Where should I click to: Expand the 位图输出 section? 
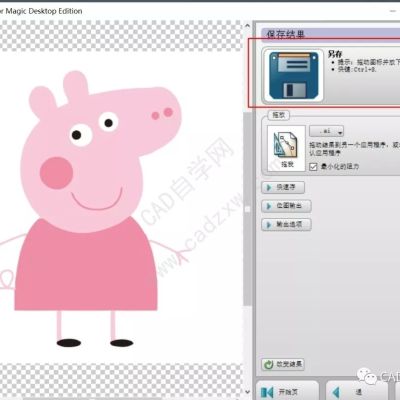tap(286, 206)
